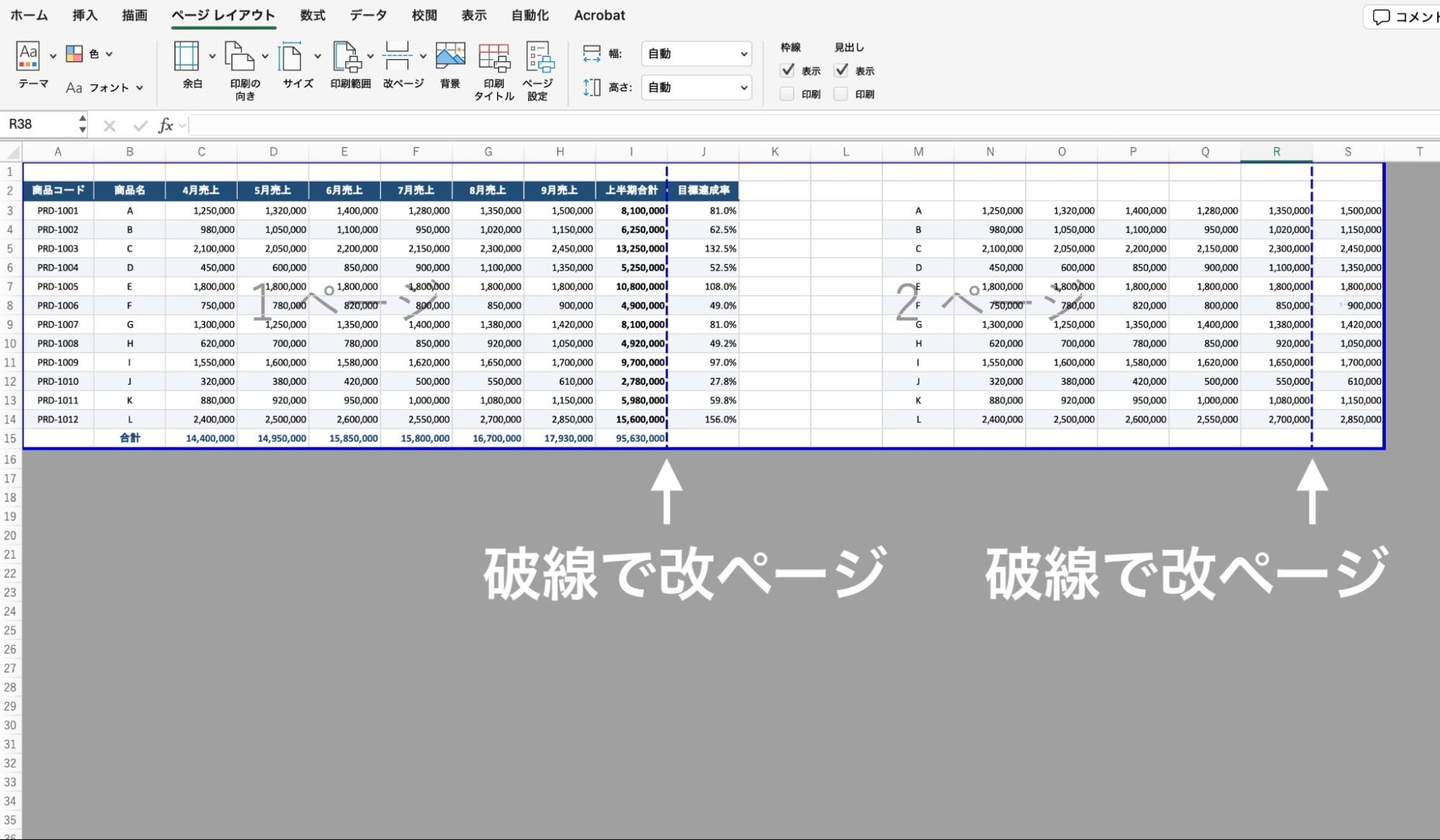Click cell 13,250,000 in 上半期合計 column
This screenshot has width=1440, height=840.
[632, 249]
